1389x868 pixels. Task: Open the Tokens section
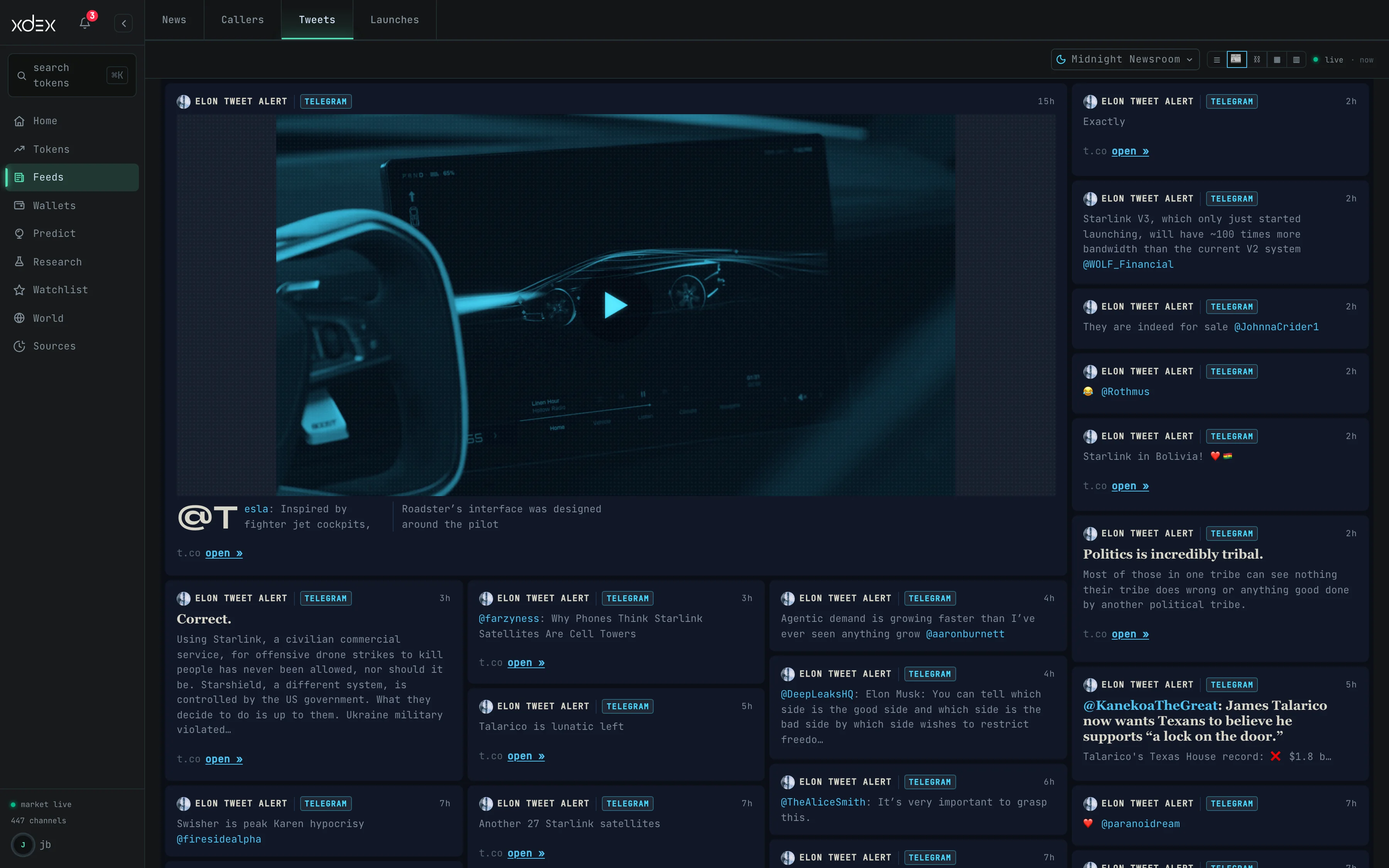[x=72, y=149]
